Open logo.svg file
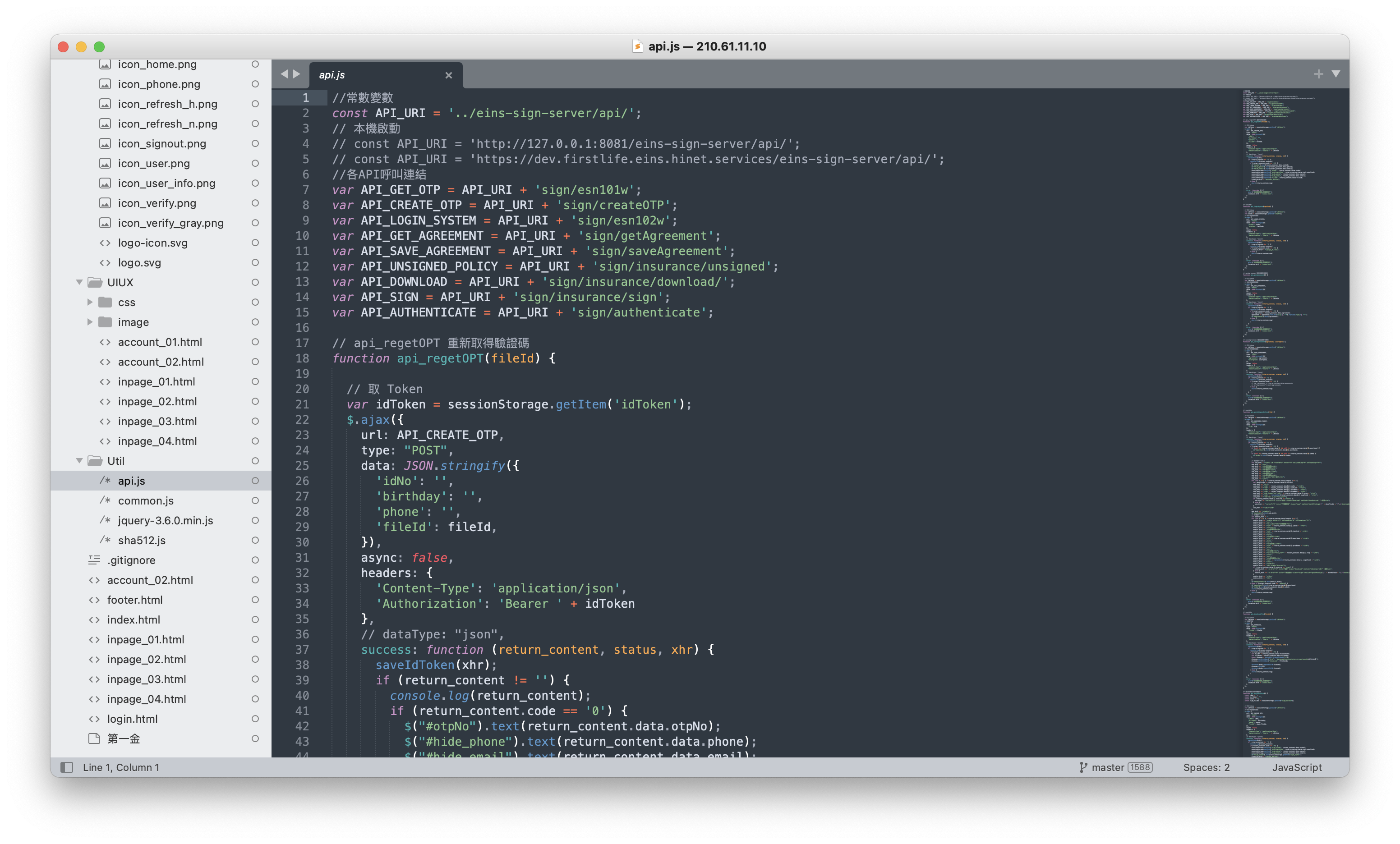 pyautogui.click(x=139, y=263)
